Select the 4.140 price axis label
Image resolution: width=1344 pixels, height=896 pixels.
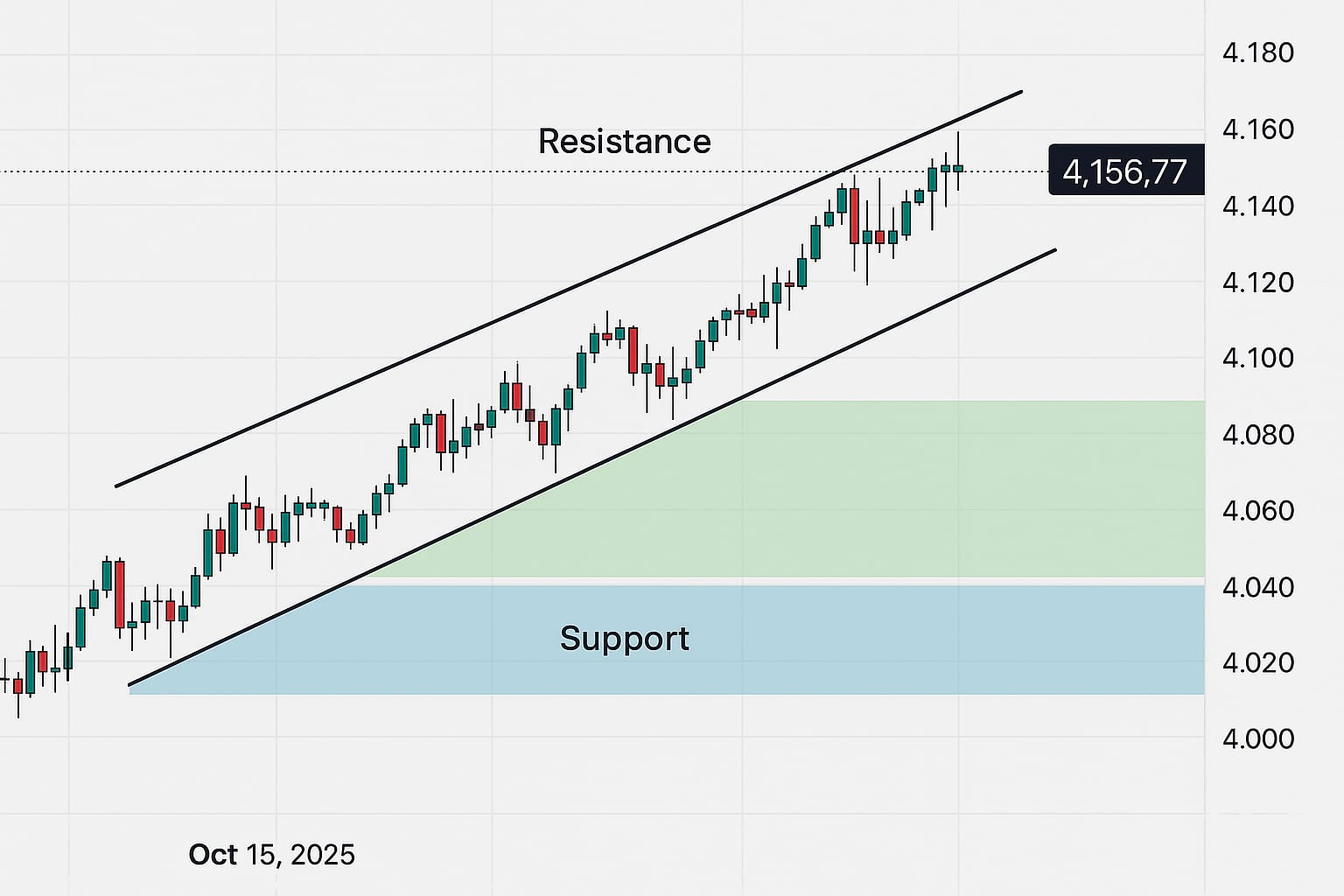pos(1257,206)
